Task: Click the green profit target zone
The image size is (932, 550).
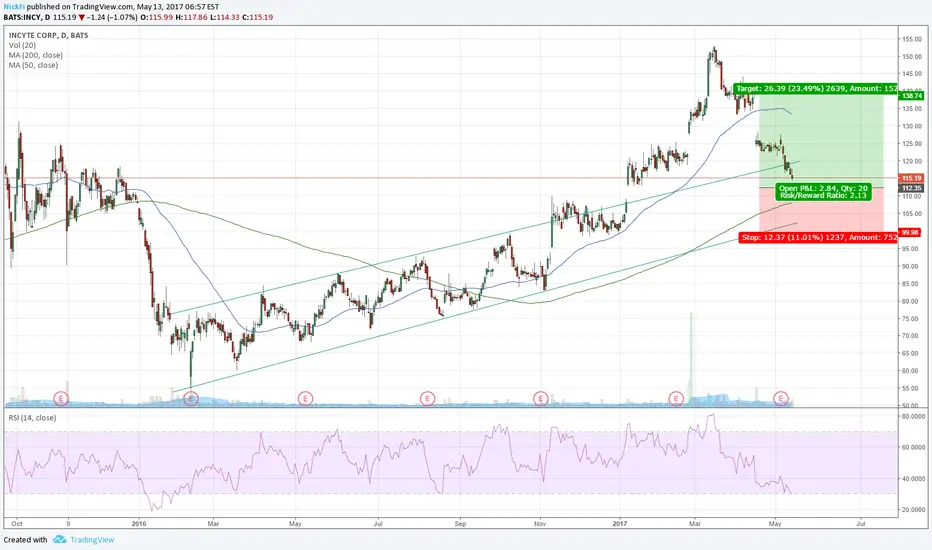Action: pyautogui.click(x=821, y=140)
